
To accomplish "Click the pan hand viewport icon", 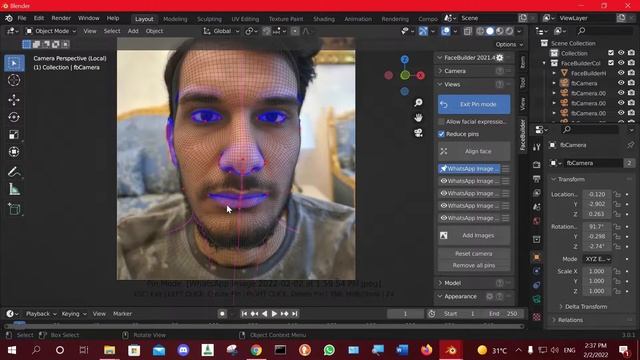I will point(418,118).
